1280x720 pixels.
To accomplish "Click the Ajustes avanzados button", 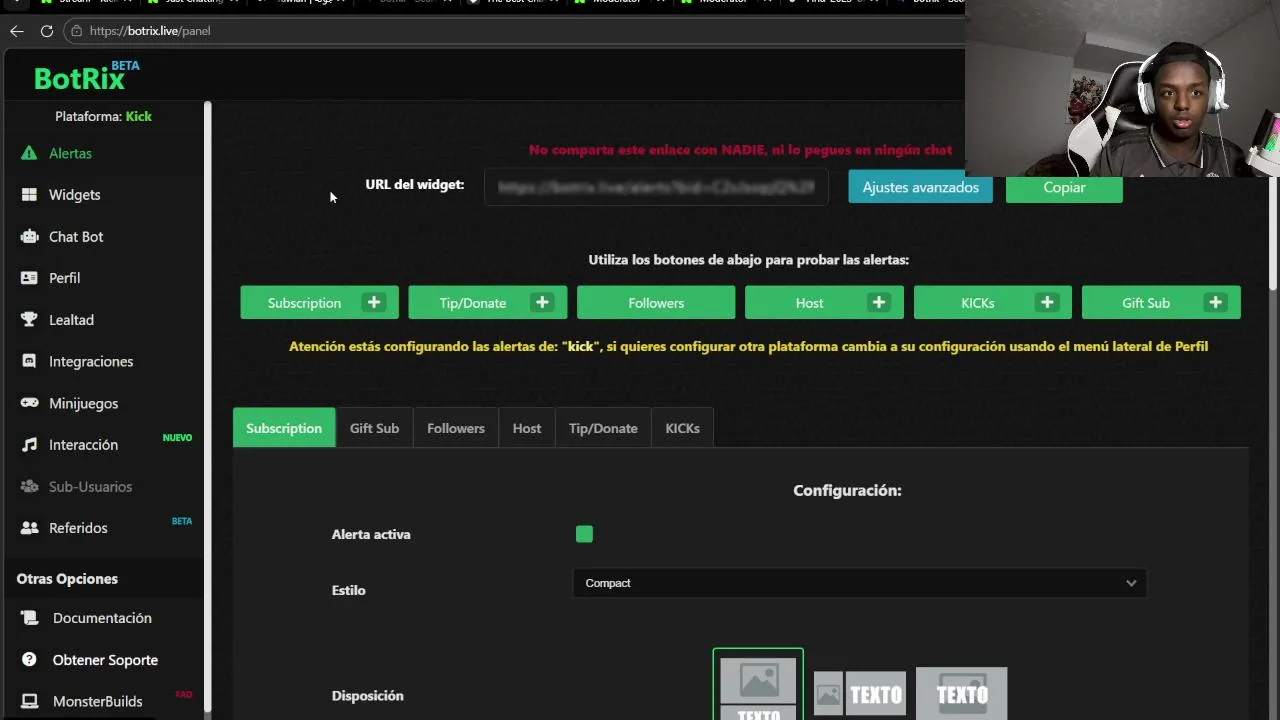I will (920, 187).
